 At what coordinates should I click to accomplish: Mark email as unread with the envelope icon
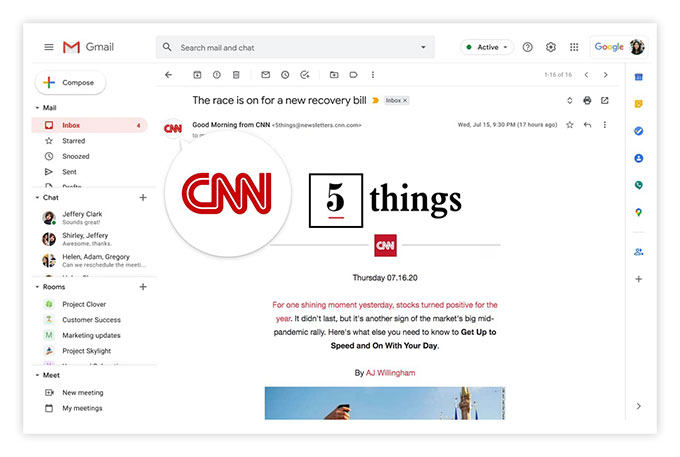[x=265, y=75]
